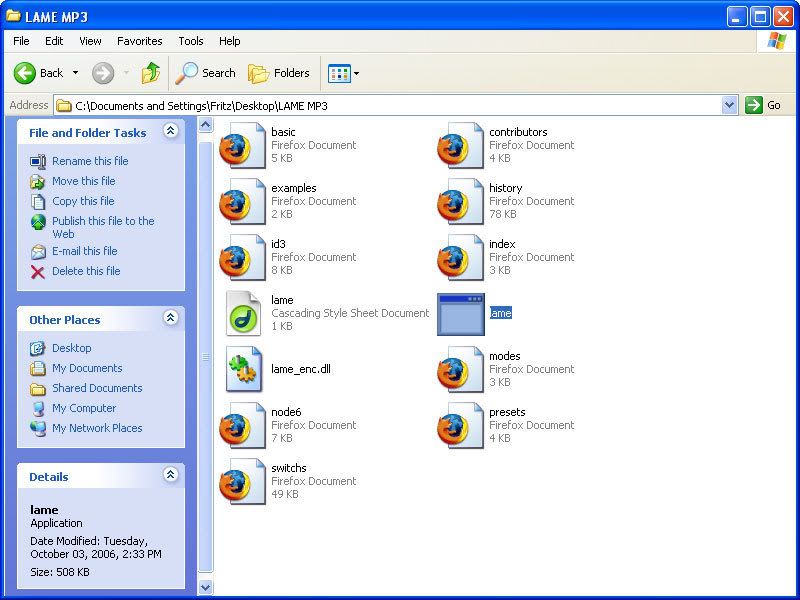Collapse the File and Folder Tasks panel
The image size is (800, 600).
tap(170, 131)
